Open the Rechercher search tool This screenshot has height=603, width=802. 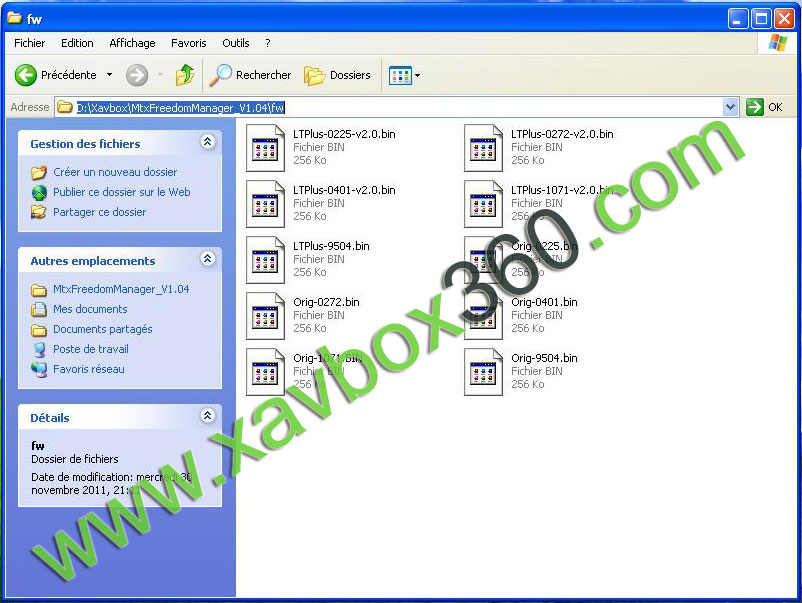250,75
